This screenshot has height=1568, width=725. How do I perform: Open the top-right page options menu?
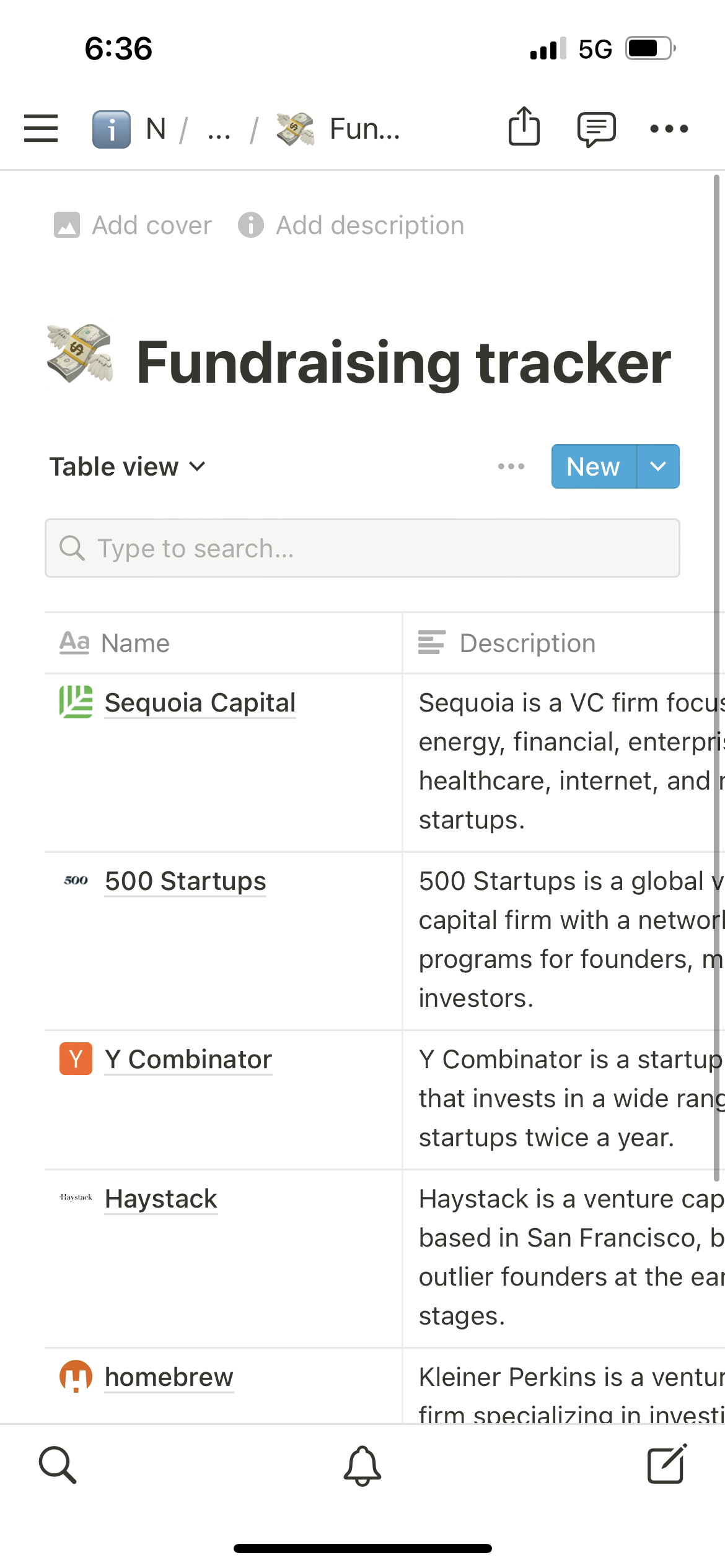click(669, 129)
